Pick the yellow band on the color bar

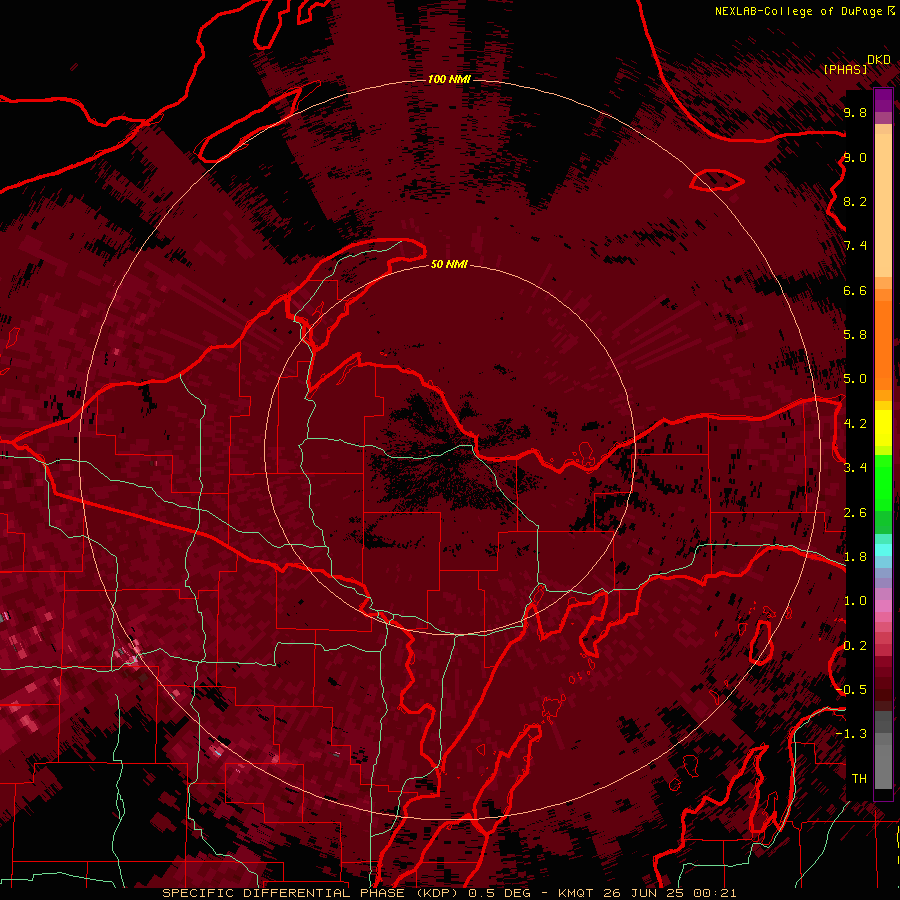point(883,428)
